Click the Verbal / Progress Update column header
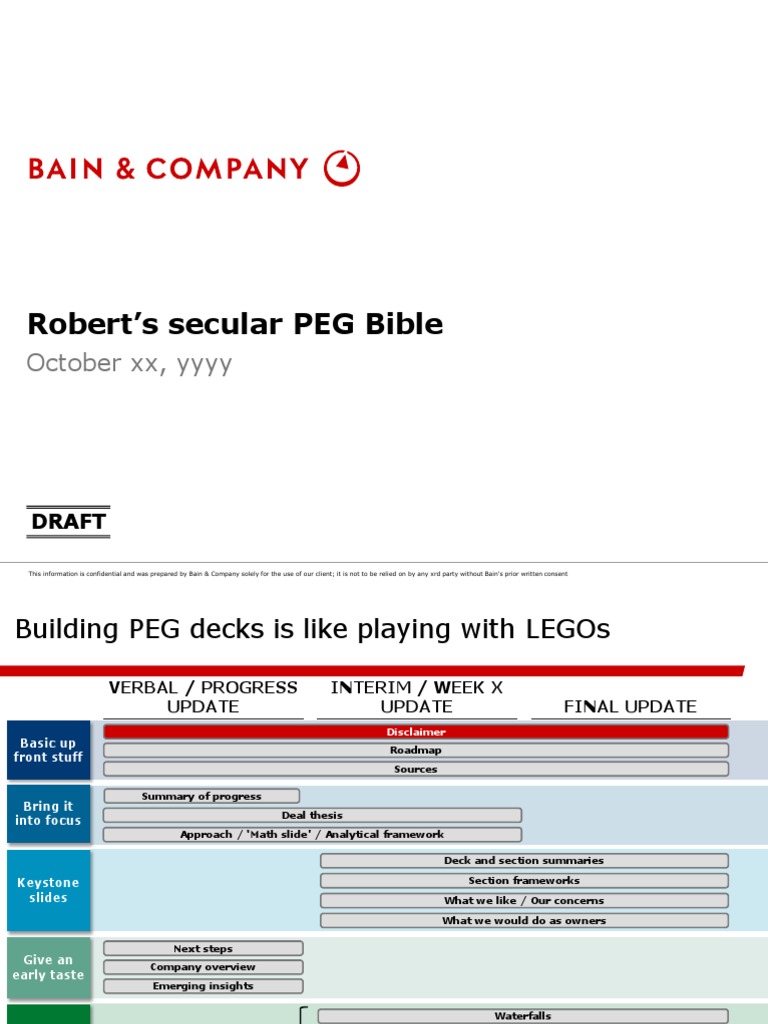Image resolution: width=768 pixels, height=1024 pixels. pos(203,697)
